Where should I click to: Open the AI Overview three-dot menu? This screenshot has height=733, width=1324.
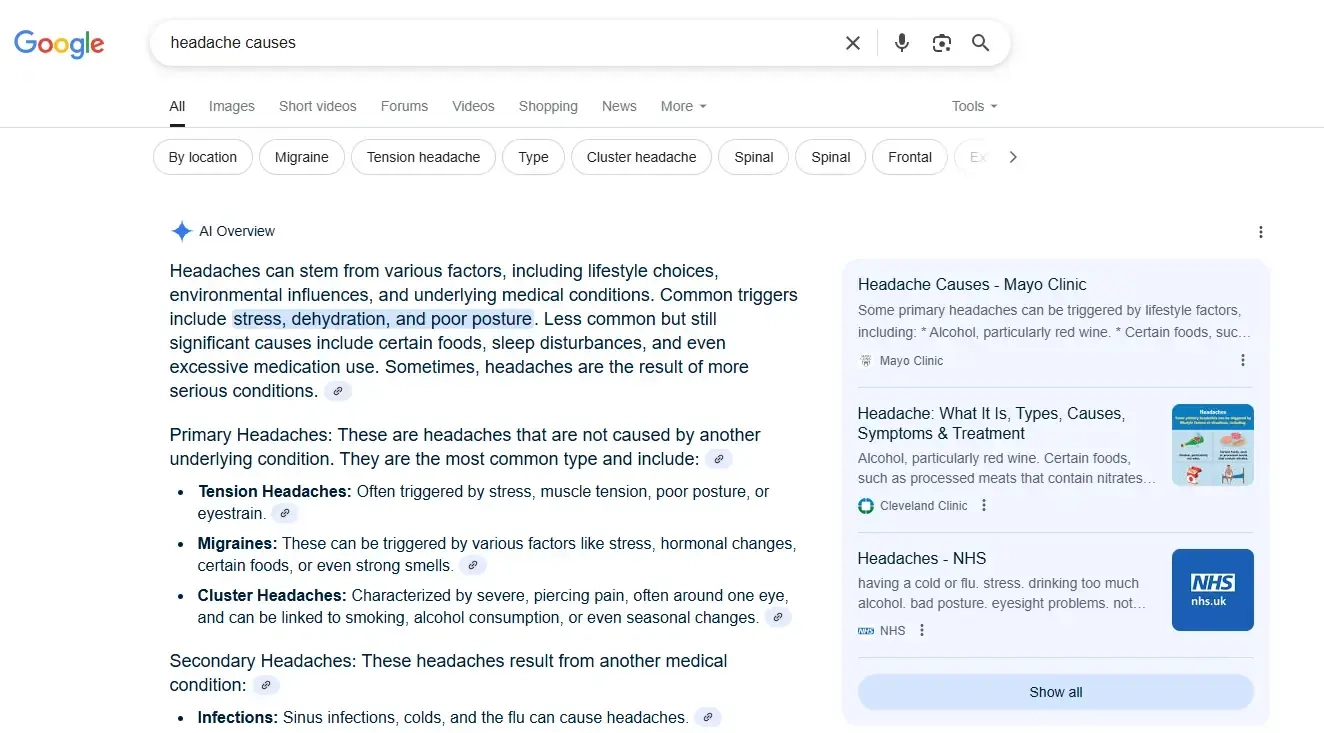[x=1260, y=232]
